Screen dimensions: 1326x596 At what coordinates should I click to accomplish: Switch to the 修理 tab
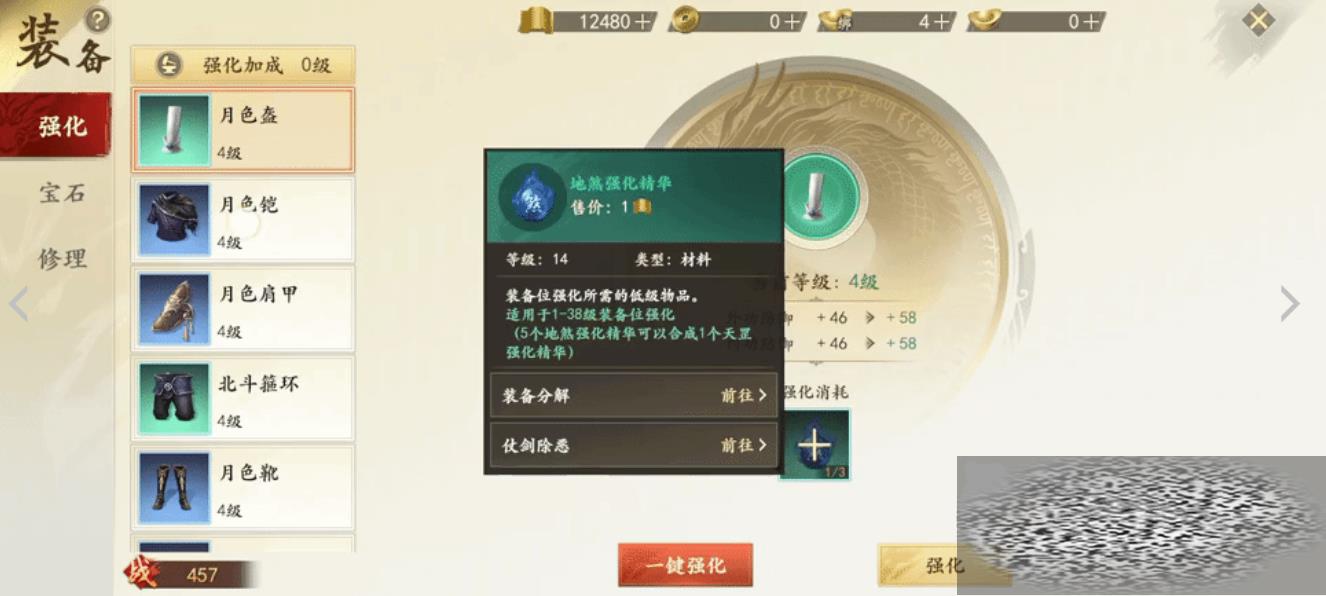click(x=62, y=258)
